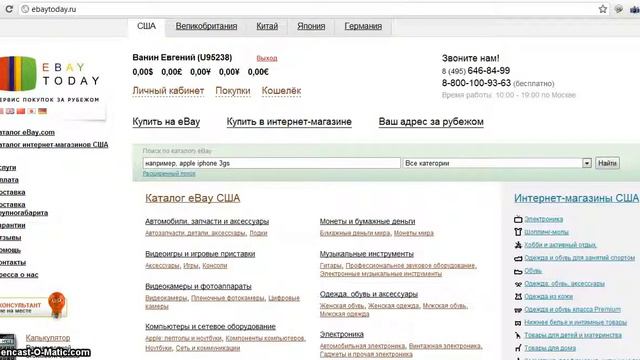Open Ваш адрес за рубежом
Screen dimensions: 640x360
click(x=431, y=122)
